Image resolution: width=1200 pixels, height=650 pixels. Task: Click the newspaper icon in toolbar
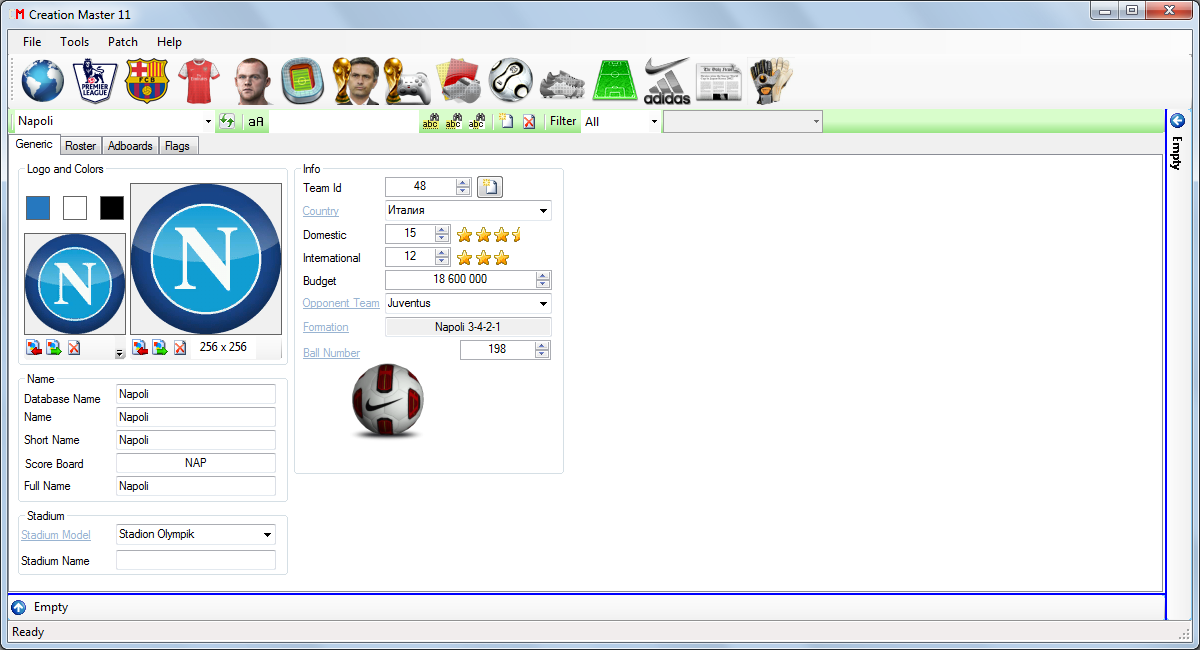click(720, 81)
